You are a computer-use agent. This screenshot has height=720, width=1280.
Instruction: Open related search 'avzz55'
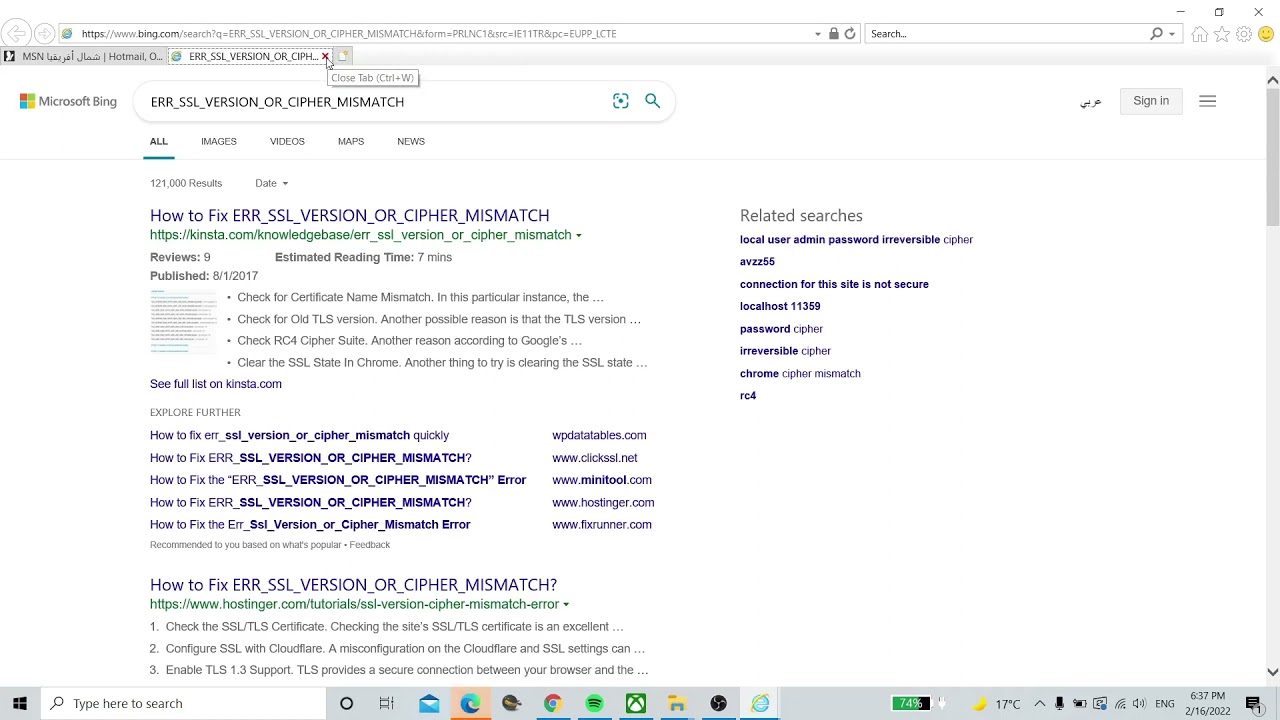coord(757,262)
